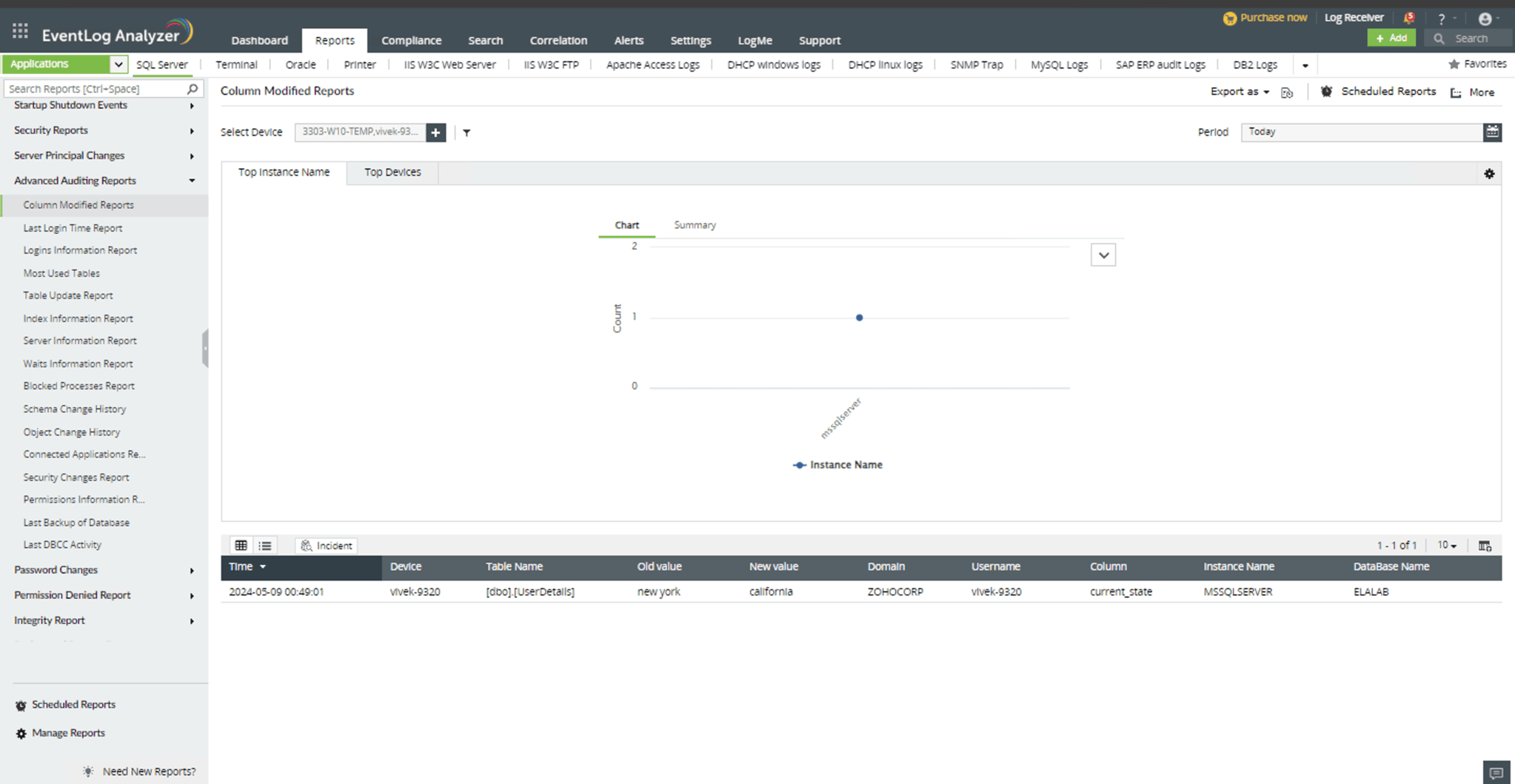Viewport: 1515px width, 784px height.
Task: Open Log Receiver
Action: (1354, 18)
